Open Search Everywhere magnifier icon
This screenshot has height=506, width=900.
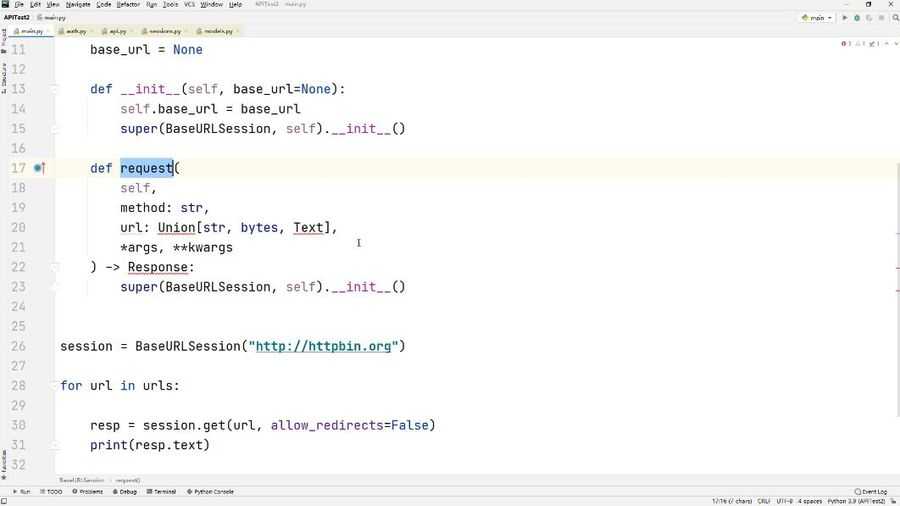[x=895, y=18]
